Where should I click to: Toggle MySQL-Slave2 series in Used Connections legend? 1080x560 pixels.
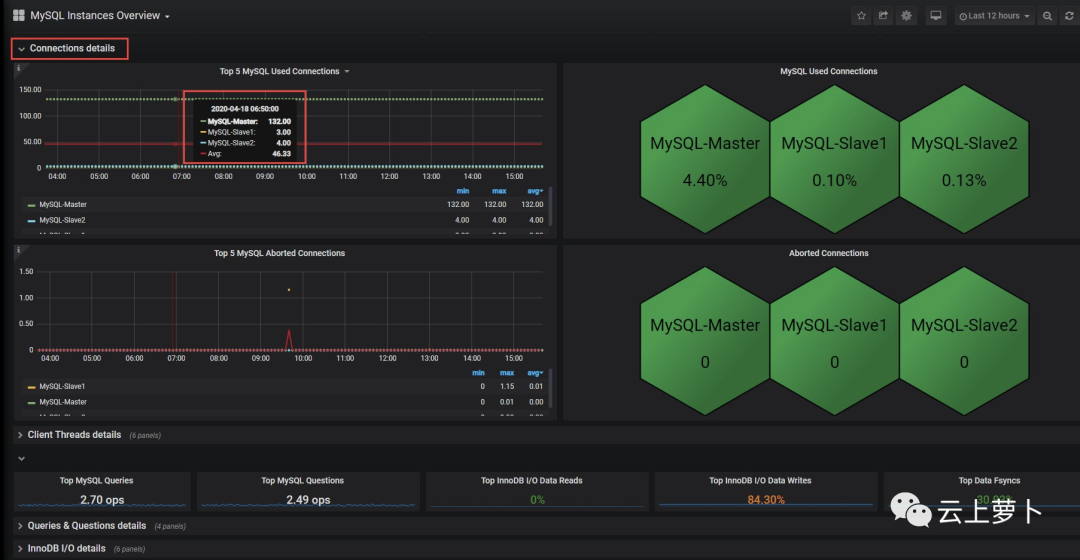tap(62, 220)
